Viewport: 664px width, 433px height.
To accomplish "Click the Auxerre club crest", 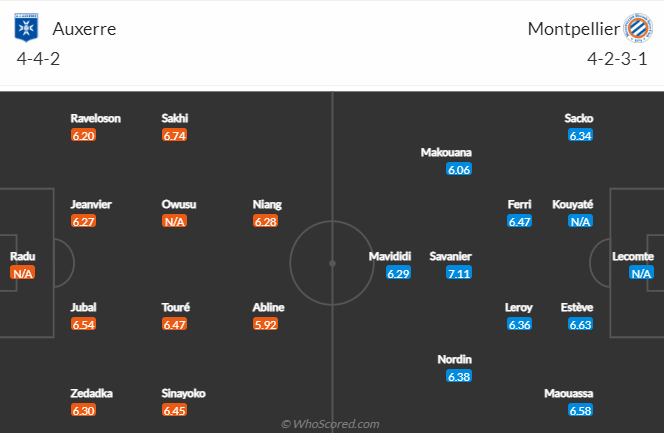I will [25, 28].
